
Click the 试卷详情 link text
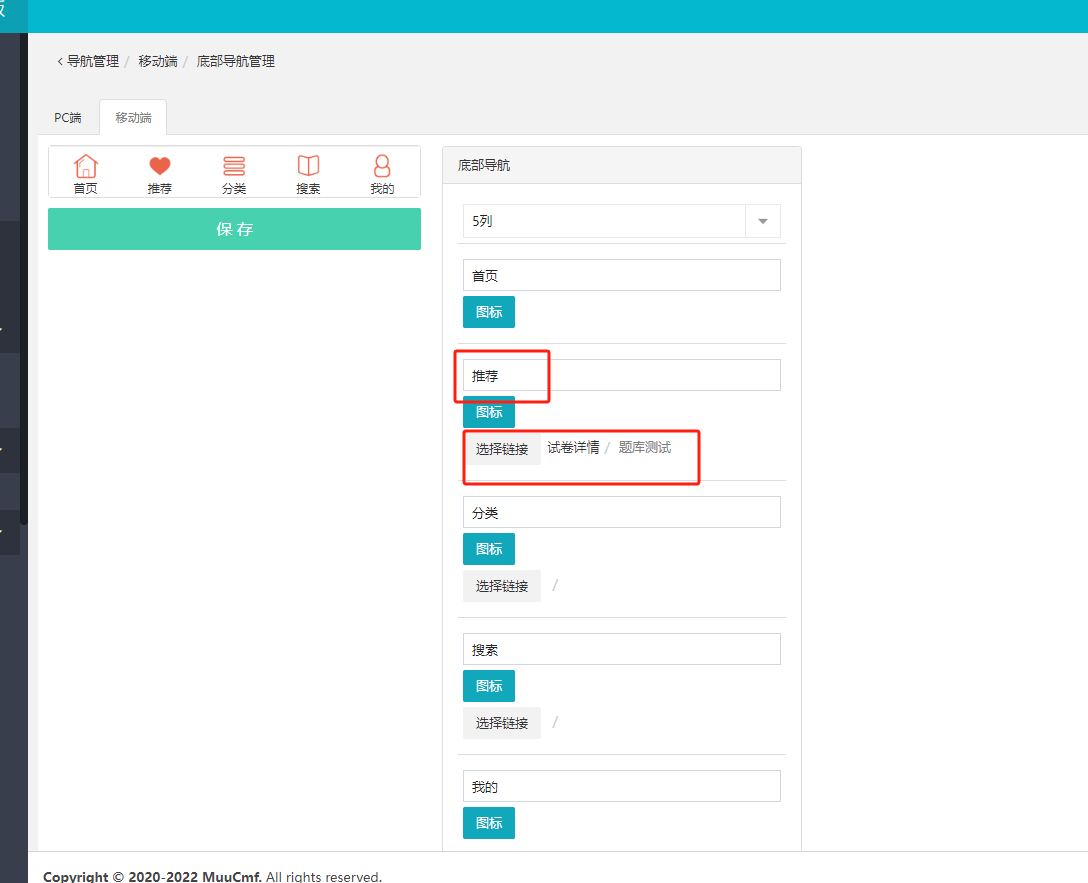click(x=573, y=448)
